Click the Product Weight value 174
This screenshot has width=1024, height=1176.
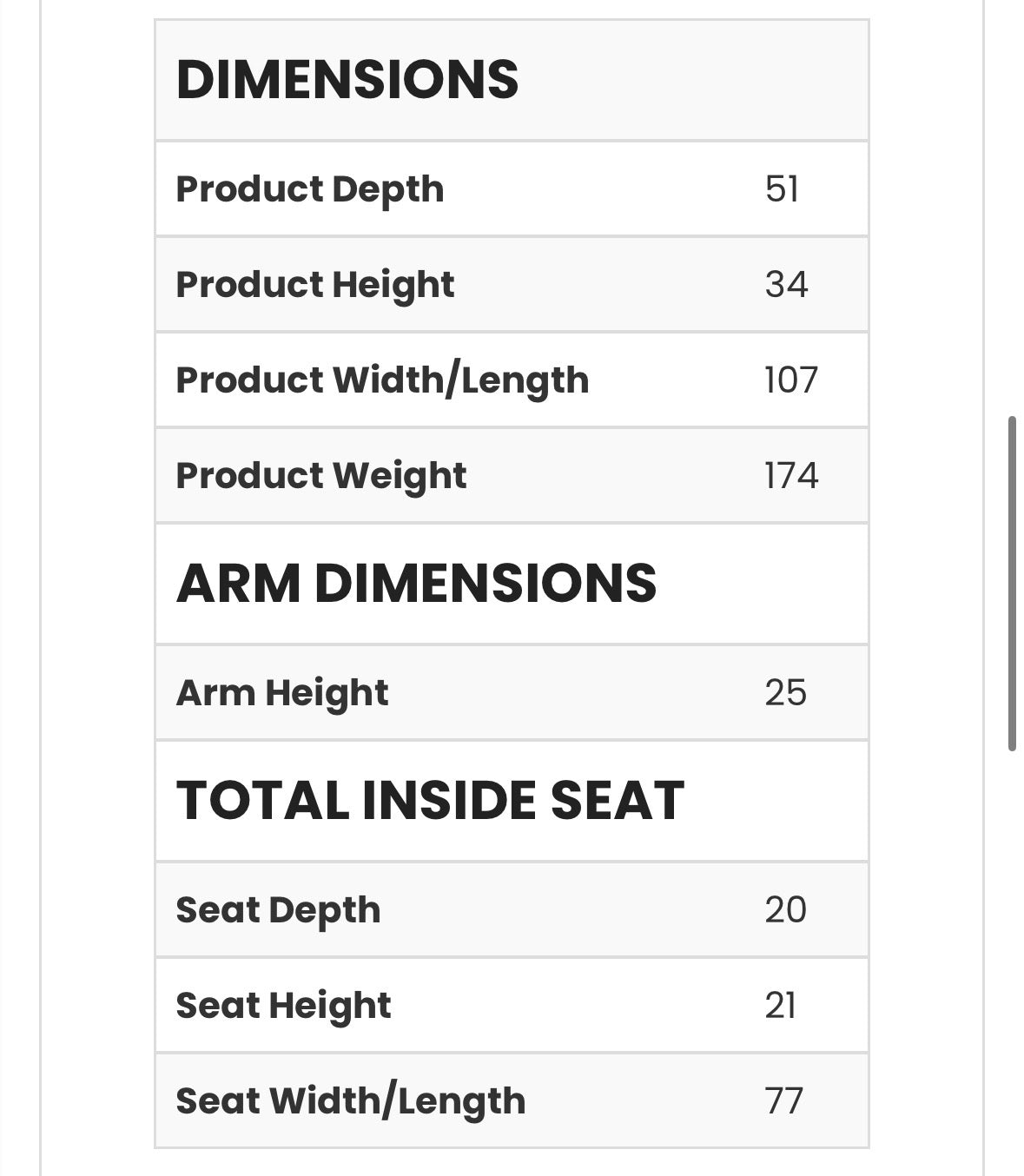791,476
